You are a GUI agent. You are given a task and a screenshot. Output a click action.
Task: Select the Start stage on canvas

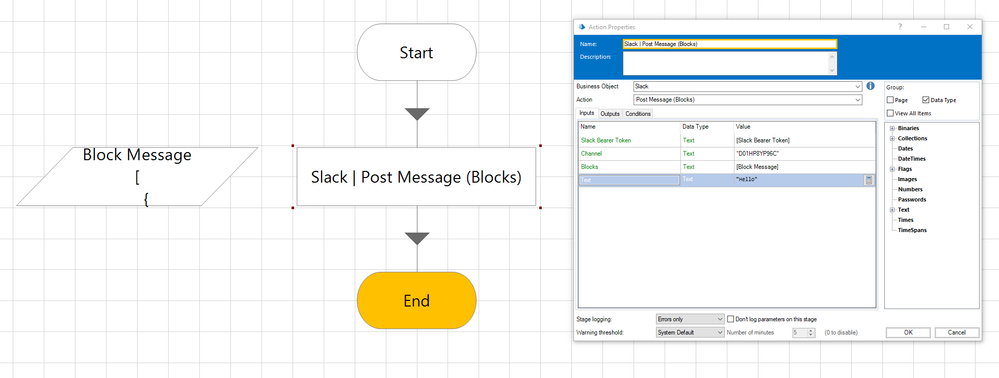417,52
